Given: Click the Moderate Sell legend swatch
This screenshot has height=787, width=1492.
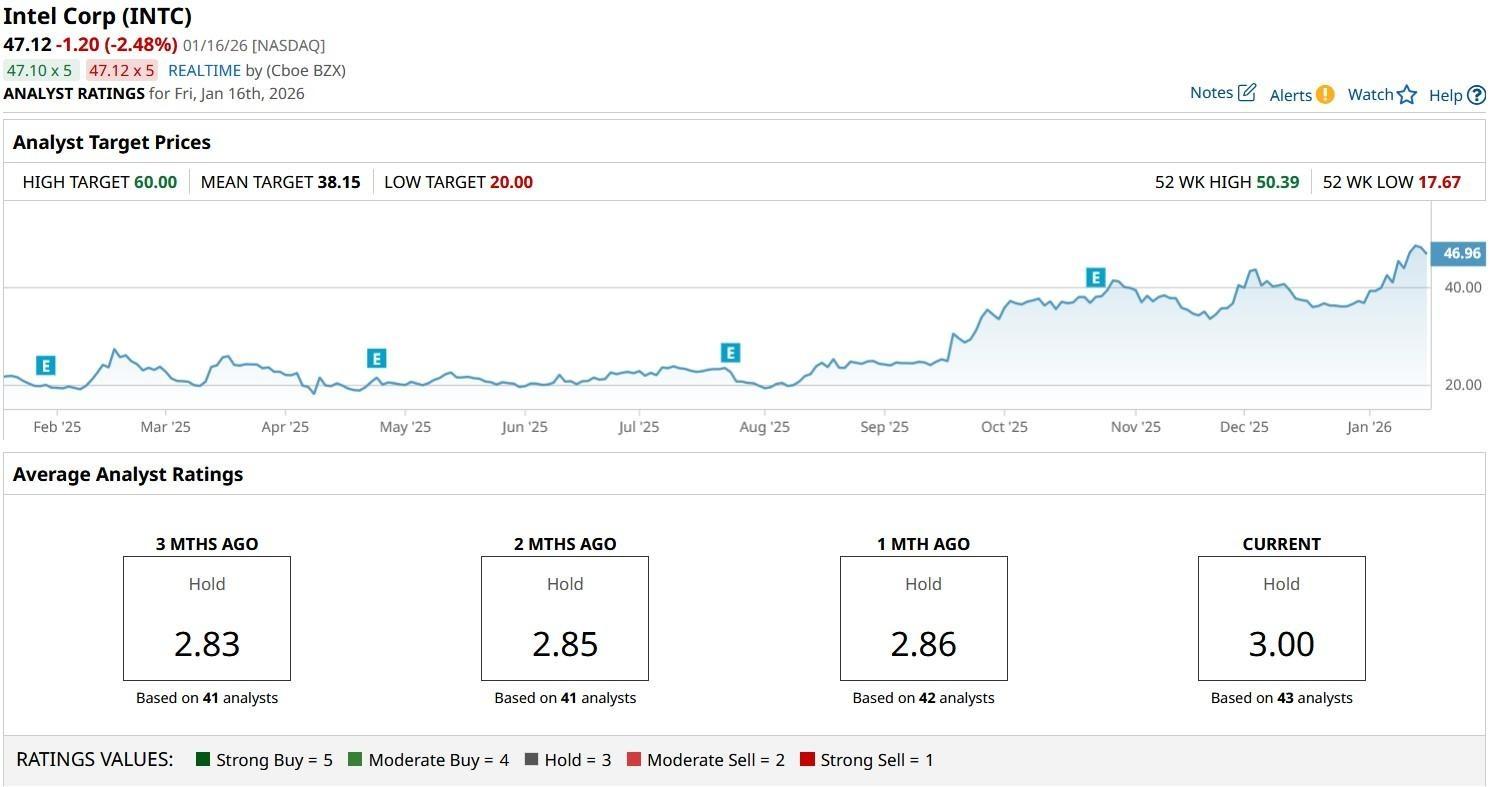Looking at the screenshot, I should click(x=634, y=760).
